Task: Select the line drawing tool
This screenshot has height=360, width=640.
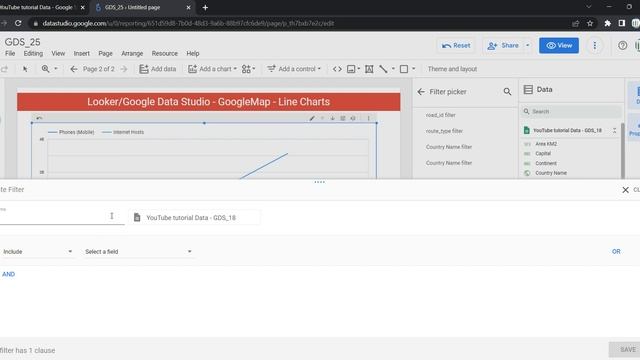Action: pos(383,69)
